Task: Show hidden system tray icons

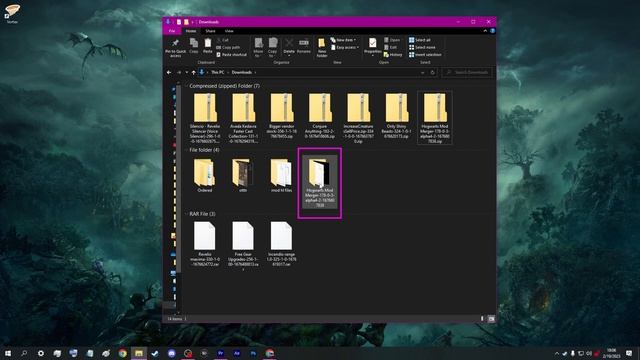Action: 557,353
